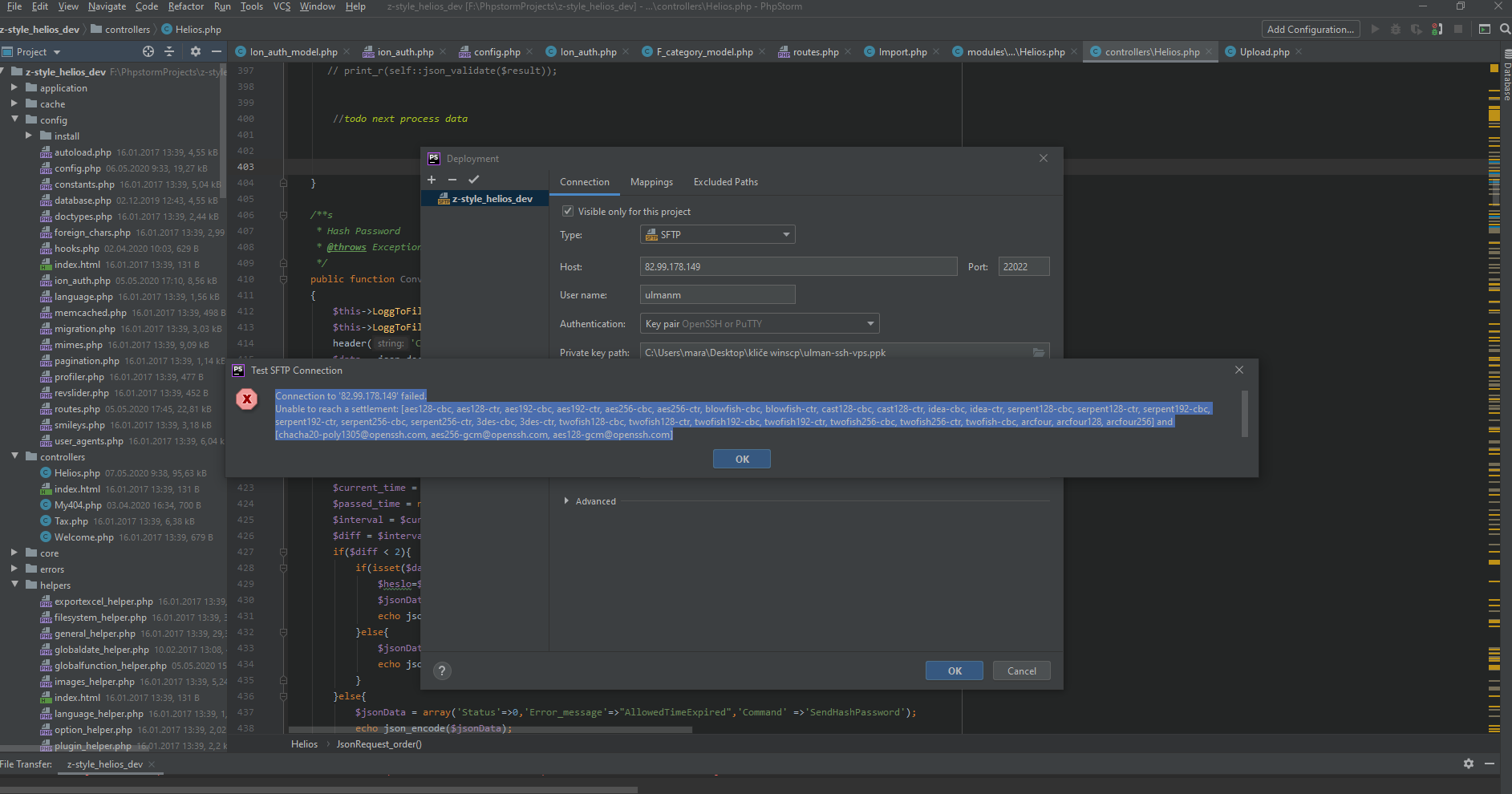Click the error icon in SFTP dialog
The width and height of the screenshot is (1512, 794).
pyautogui.click(x=247, y=399)
